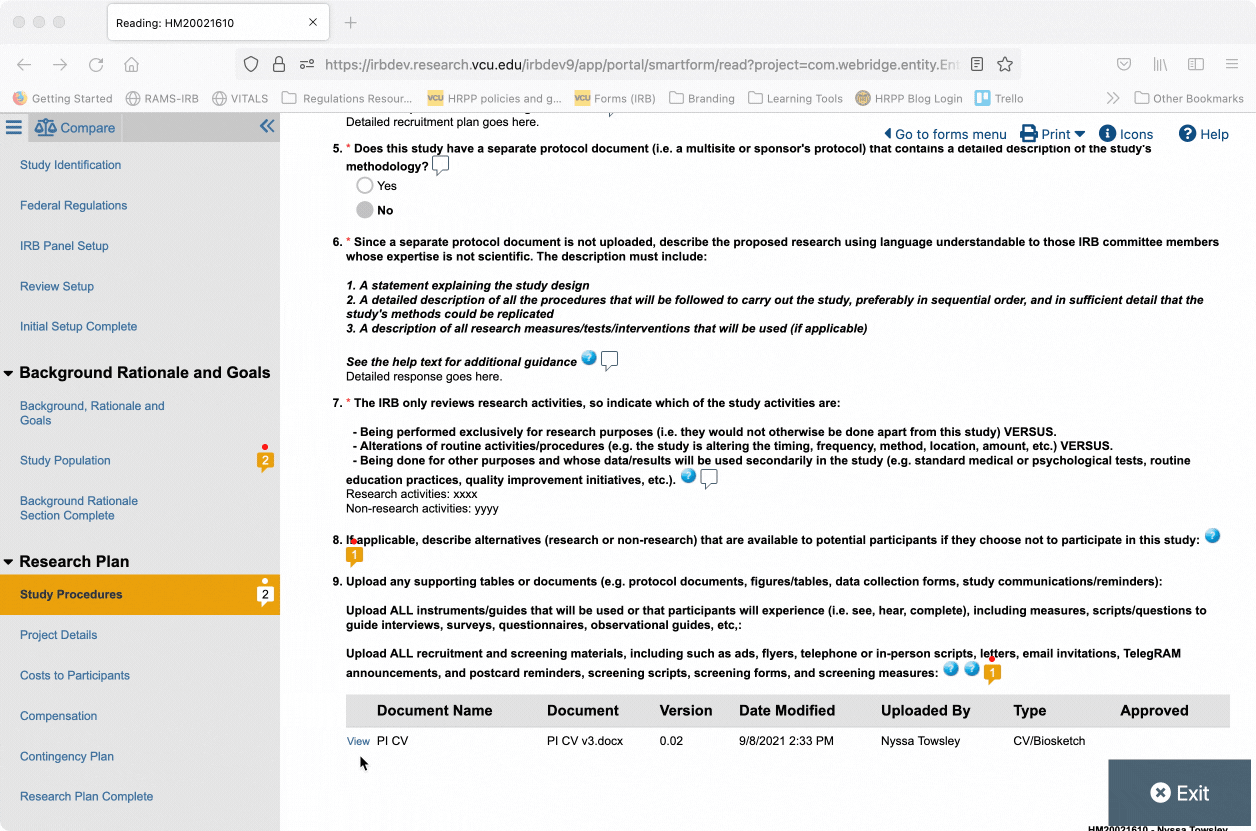
Task: Open Icons info legend
Action: [x=1126, y=134]
